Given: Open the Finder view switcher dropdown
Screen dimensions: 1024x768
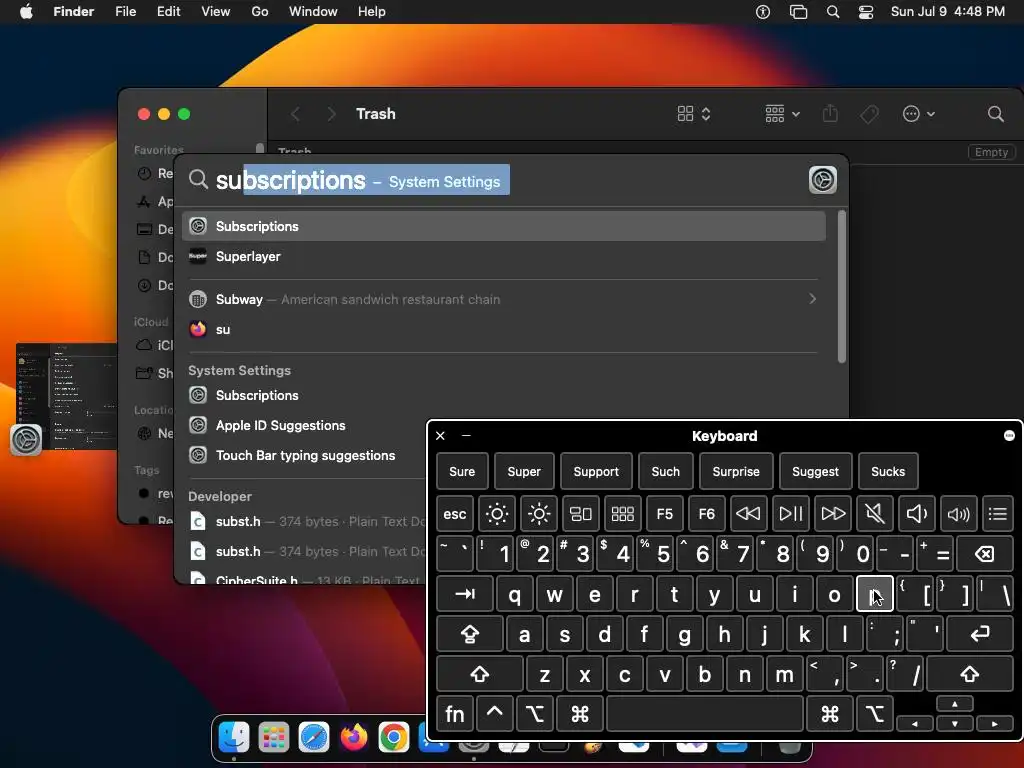Looking at the screenshot, I should pyautogui.click(x=694, y=114).
